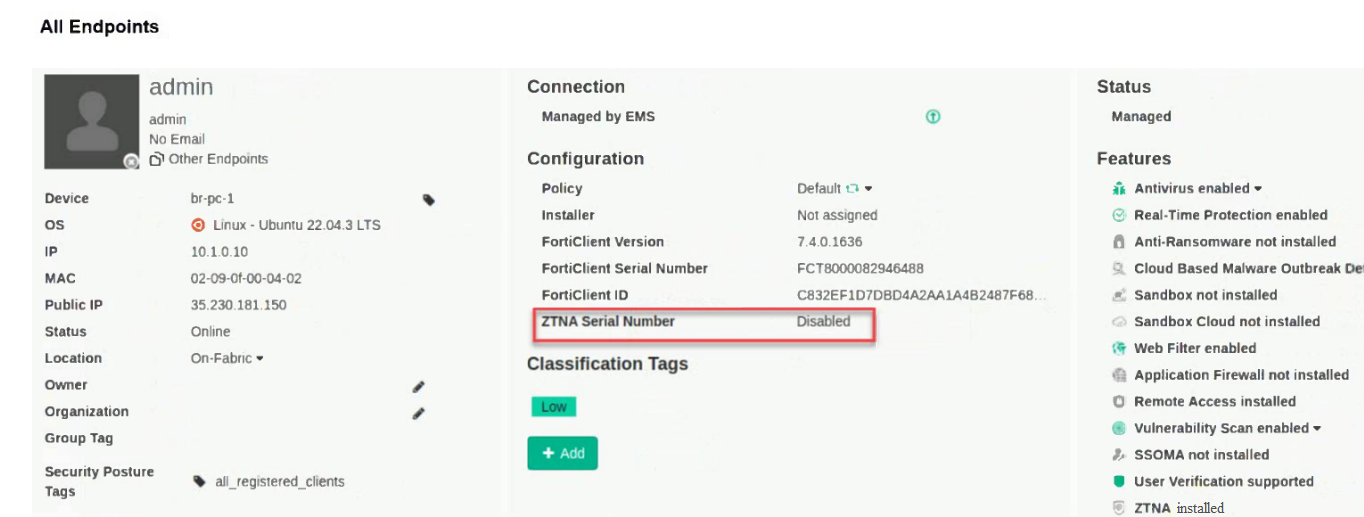This screenshot has width=1364, height=517.
Task: Edit the Organization field pencil icon
Action: pyautogui.click(x=419, y=413)
